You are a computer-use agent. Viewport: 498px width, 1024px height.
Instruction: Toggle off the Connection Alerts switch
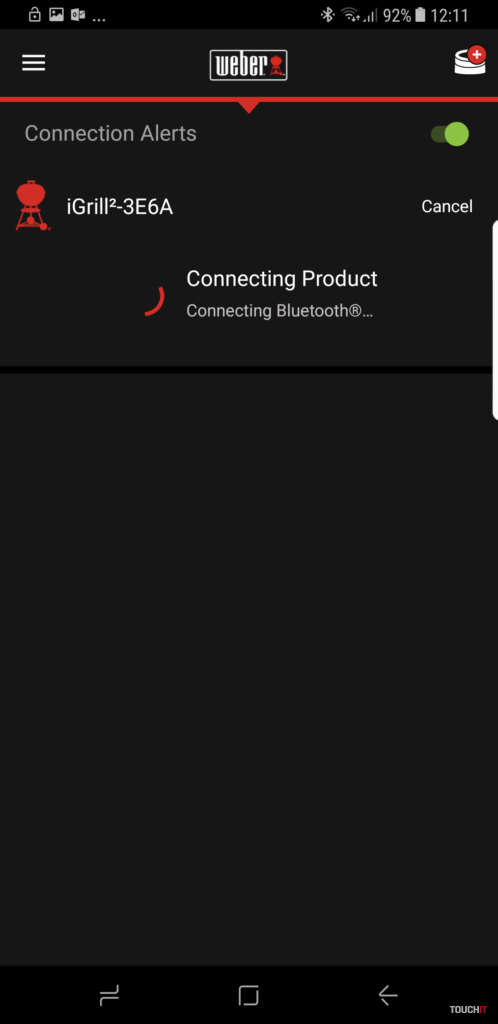(x=450, y=134)
